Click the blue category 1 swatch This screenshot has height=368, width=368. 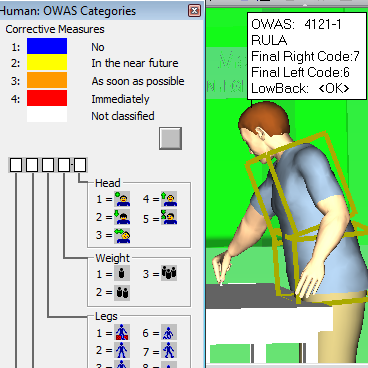[47, 46]
